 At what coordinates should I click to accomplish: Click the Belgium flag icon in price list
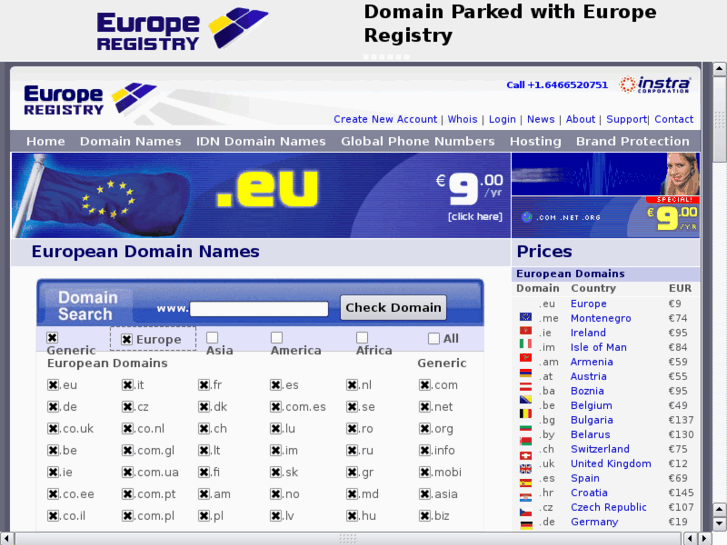(x=525, y=413)
